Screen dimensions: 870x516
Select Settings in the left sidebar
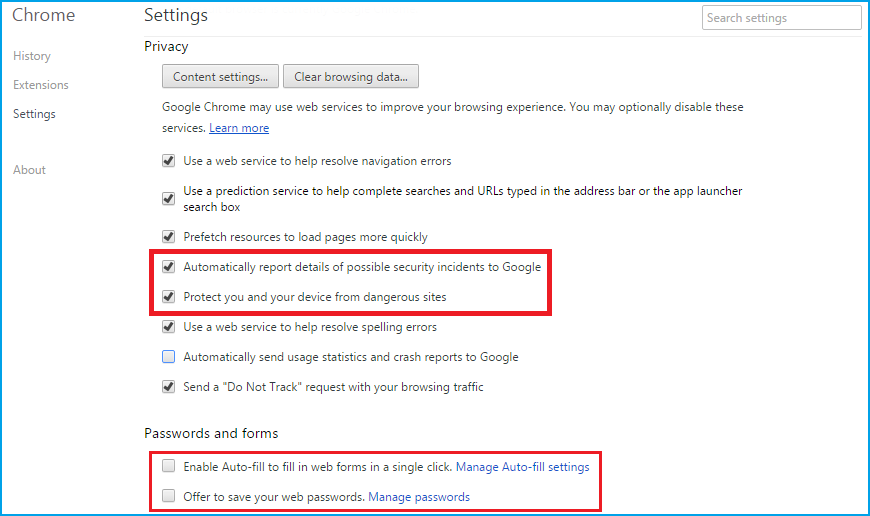pos(34,114)
